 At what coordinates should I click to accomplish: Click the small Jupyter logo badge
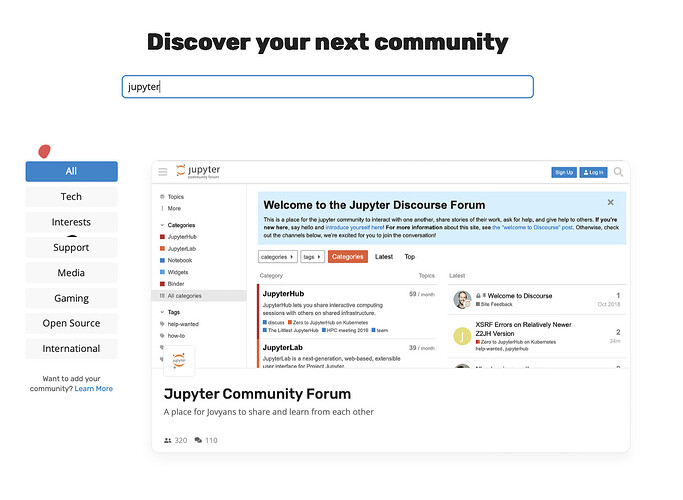[x=179, y=361]
